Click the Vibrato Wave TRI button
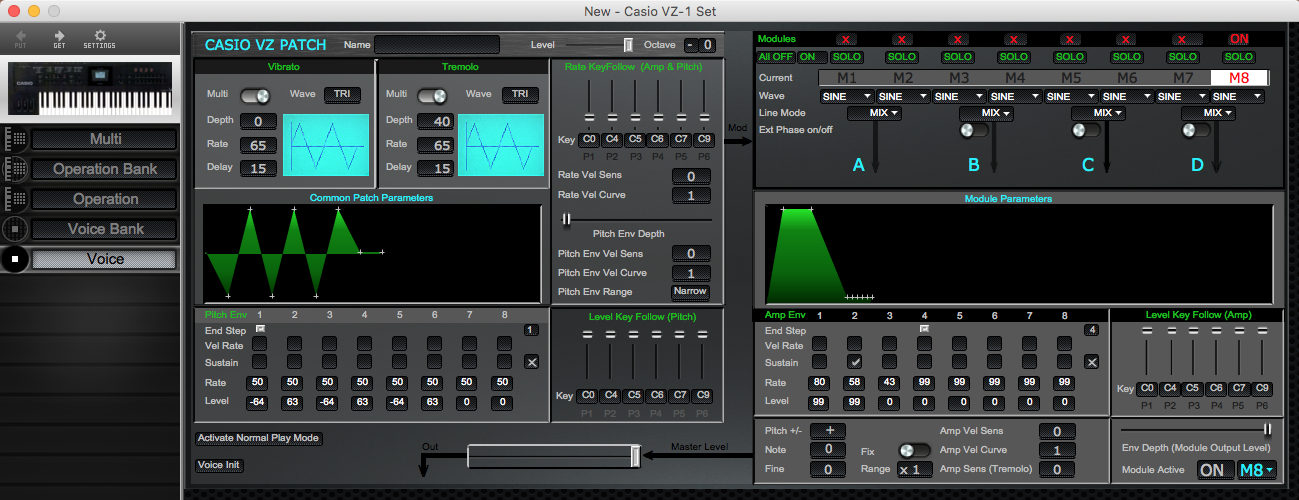This screenshot has height=500, width=1299. click(x=342, y=95)
